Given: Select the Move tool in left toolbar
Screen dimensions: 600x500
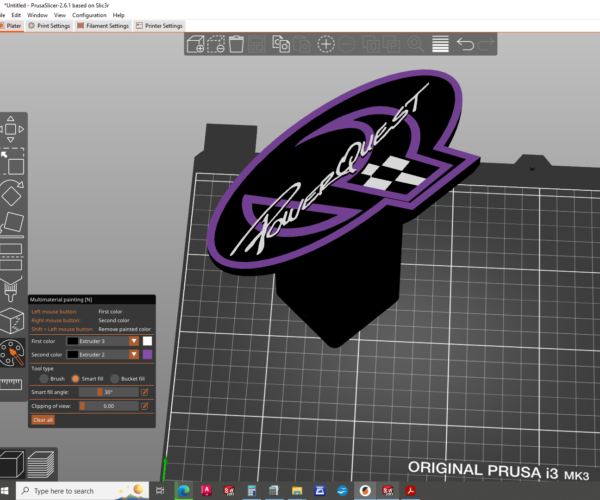Looking at the screenshot, I should (x=11, y=129).
